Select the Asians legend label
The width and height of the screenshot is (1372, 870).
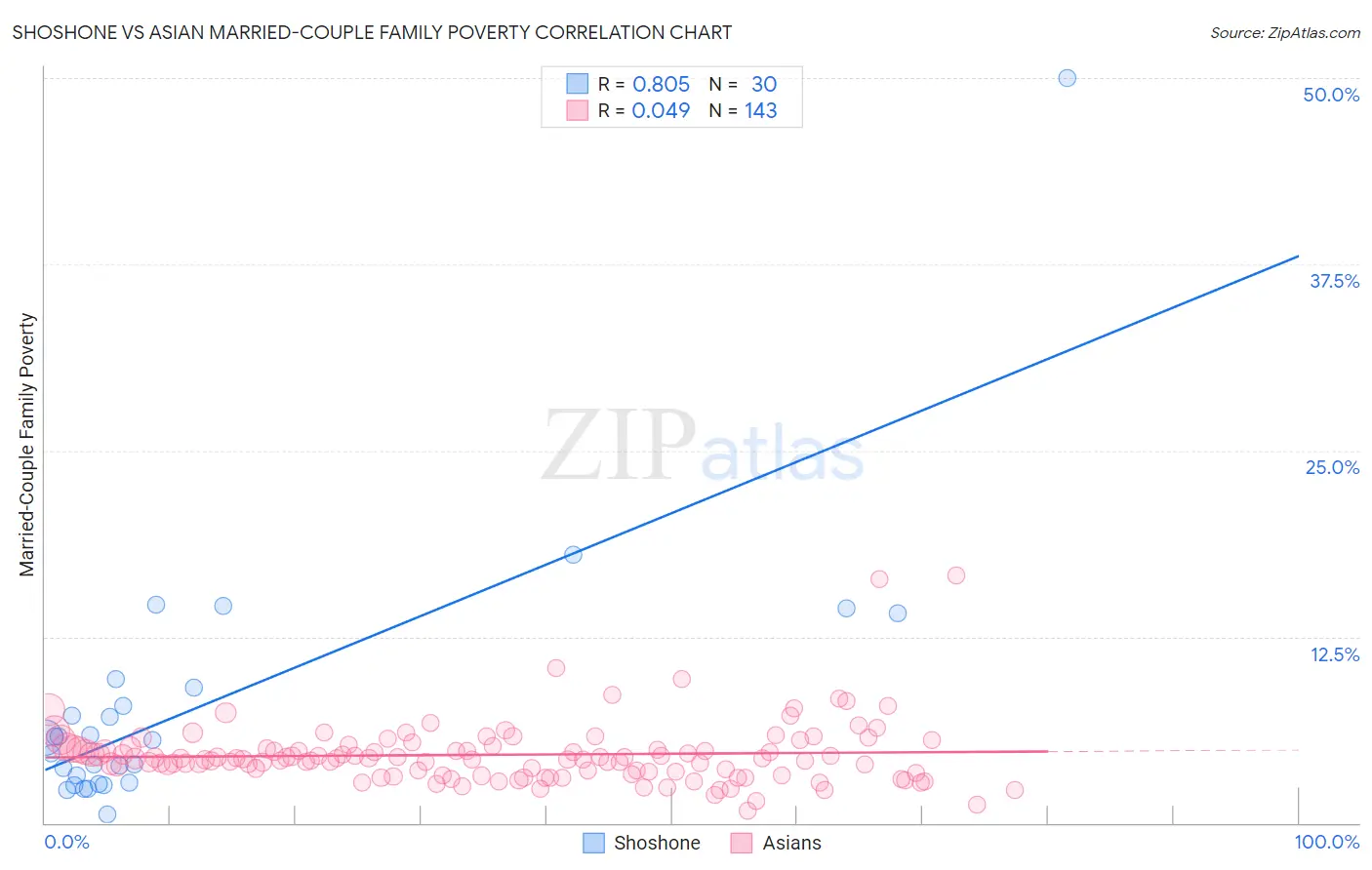[x=791, y=843]
